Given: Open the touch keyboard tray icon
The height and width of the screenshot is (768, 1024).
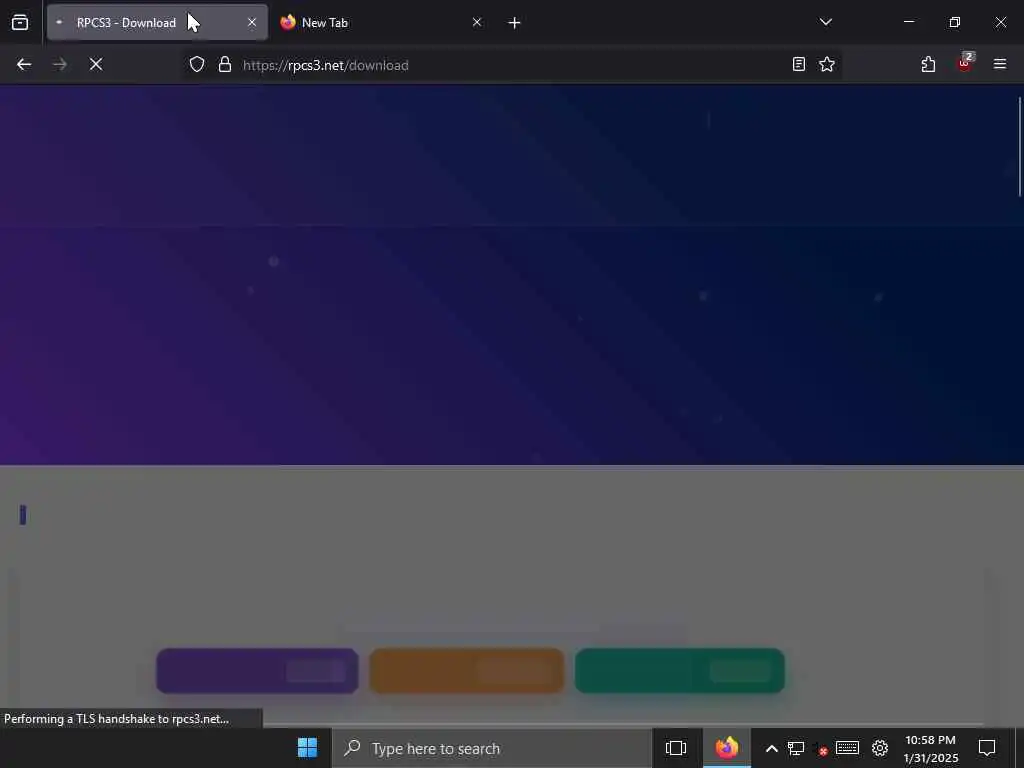Looking at the screenshot, I should click(847, 748).
